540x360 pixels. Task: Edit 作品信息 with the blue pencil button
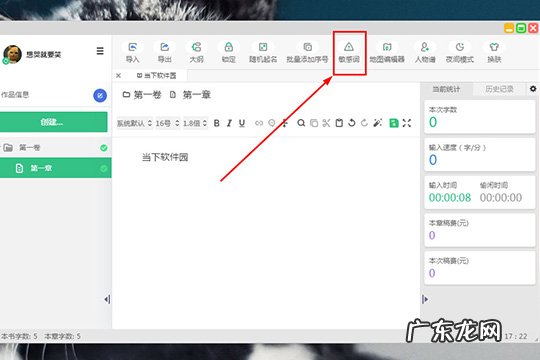point(100,95)
